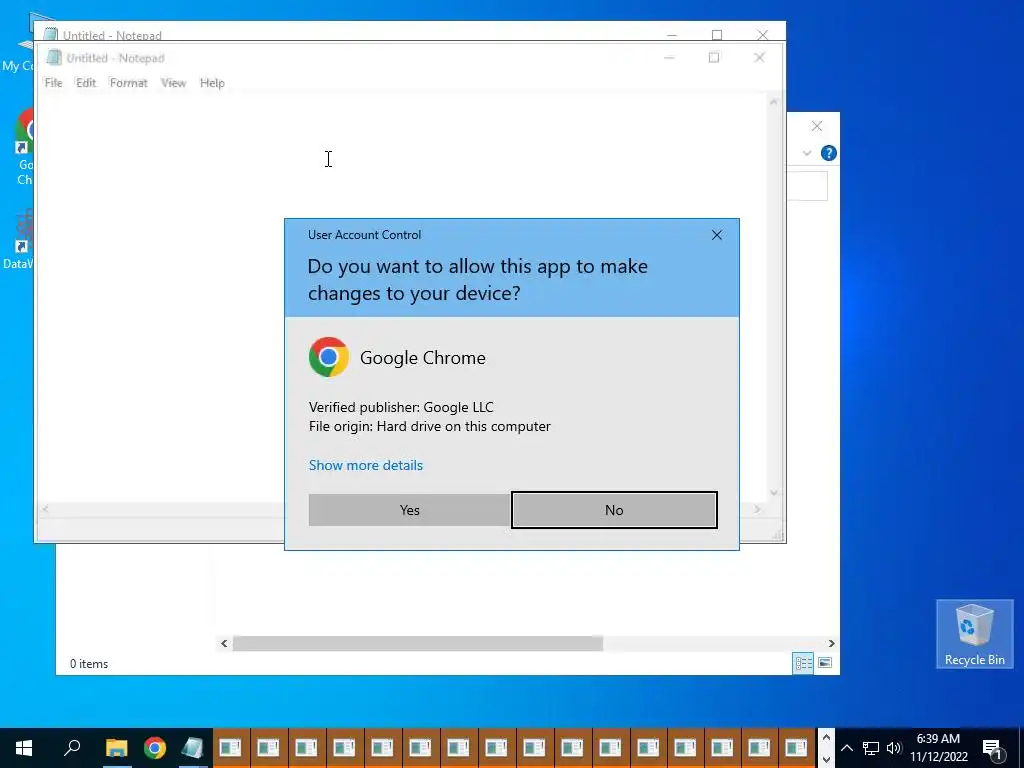
Task: Click the '0 items' status text
Action: pos(89,664)
